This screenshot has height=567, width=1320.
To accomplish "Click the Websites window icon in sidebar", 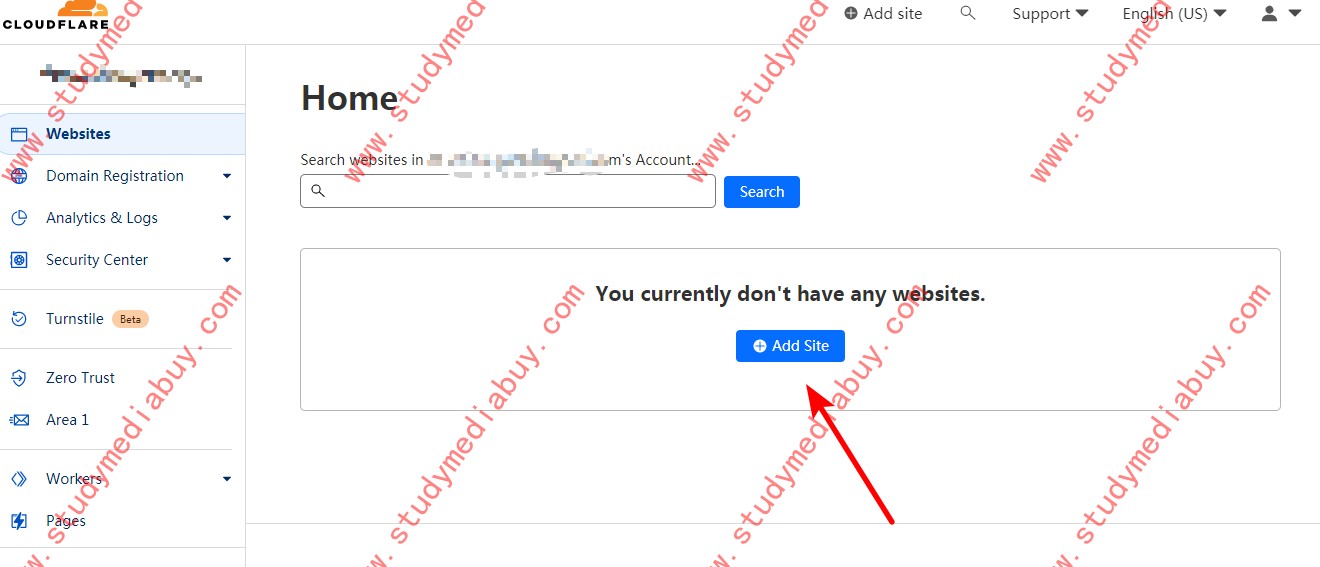I will tap(18, 134).
